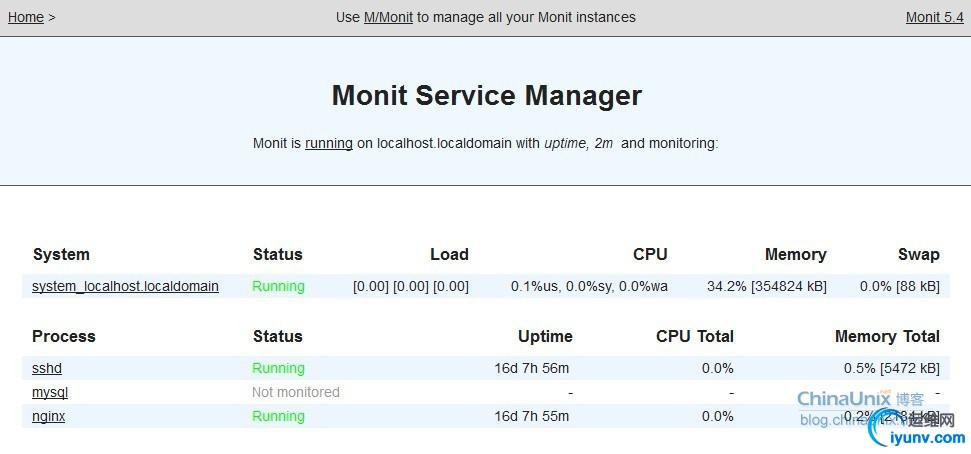Click the Home breadcrumb link
Image resolution: width=971 pixels, height=454 pixels.
[25, 17]
